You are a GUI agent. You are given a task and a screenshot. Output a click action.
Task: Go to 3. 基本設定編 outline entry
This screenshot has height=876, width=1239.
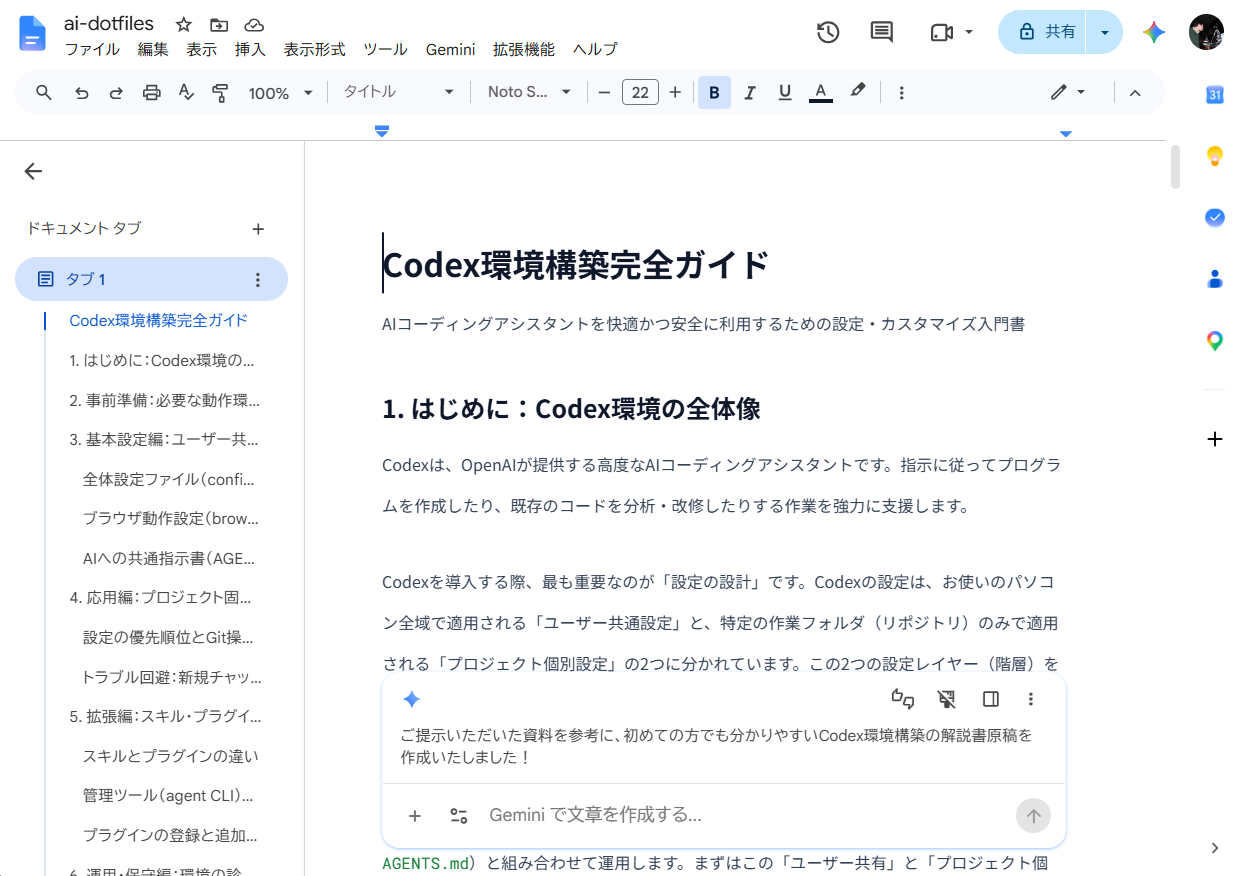coord(164,439)
